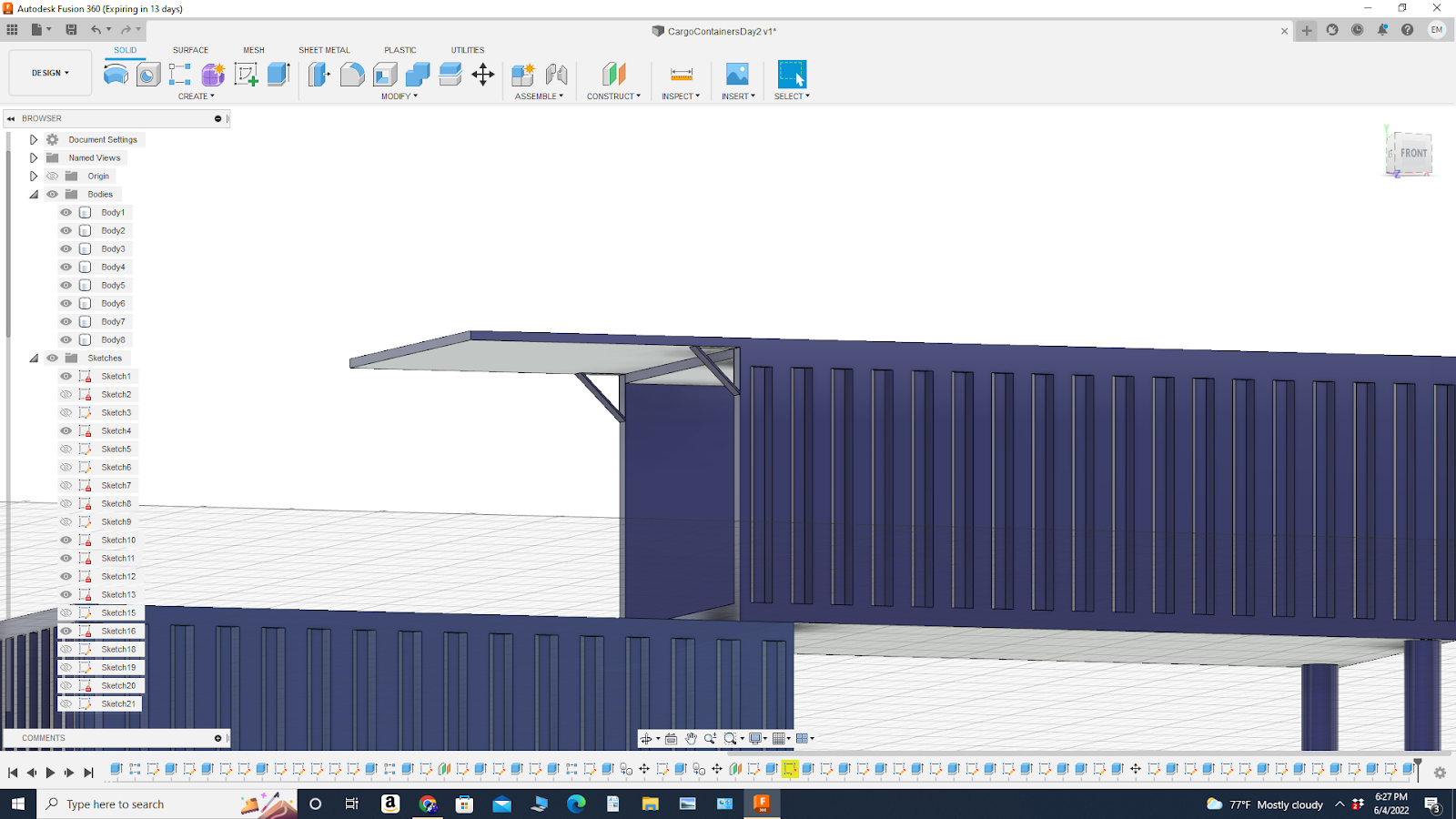Click the Orbit tool in navigation bar
1456x819 pixels.
[646, 738]
